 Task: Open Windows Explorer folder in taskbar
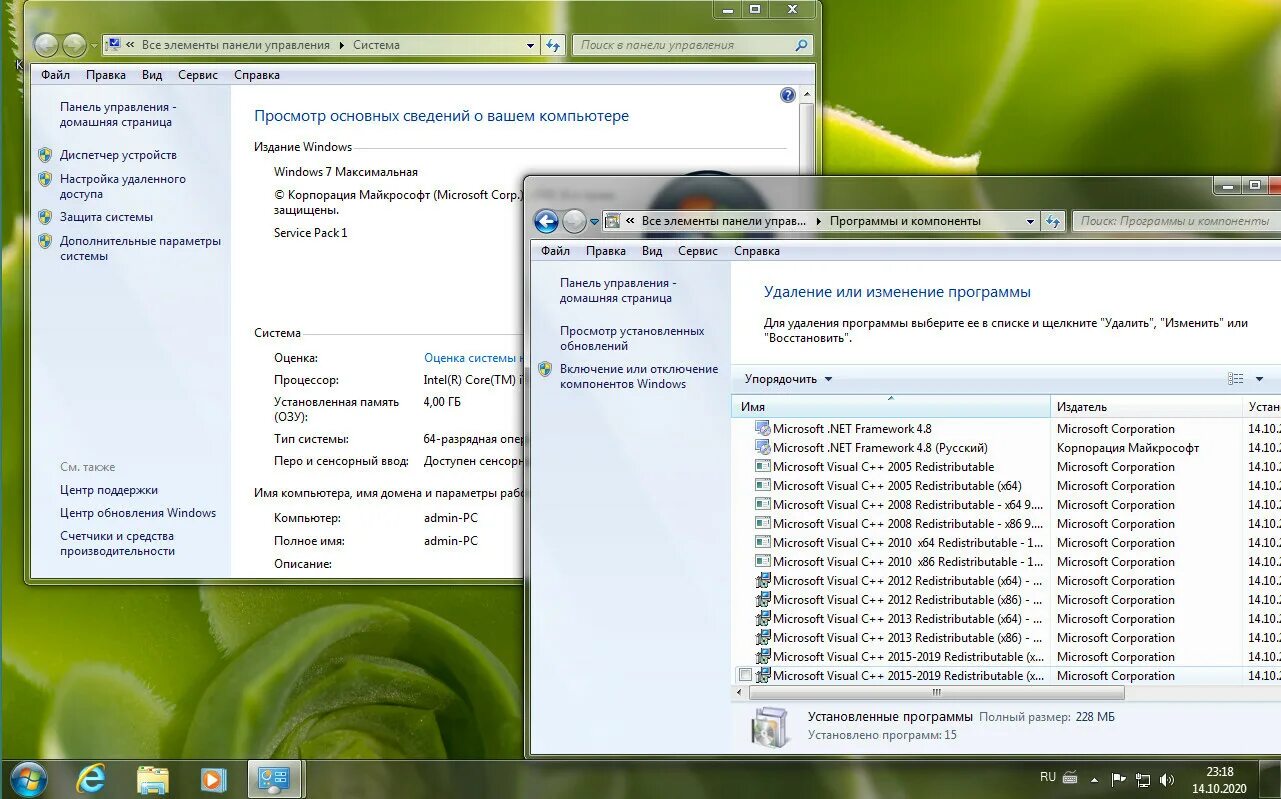click(x=153, y=779)
